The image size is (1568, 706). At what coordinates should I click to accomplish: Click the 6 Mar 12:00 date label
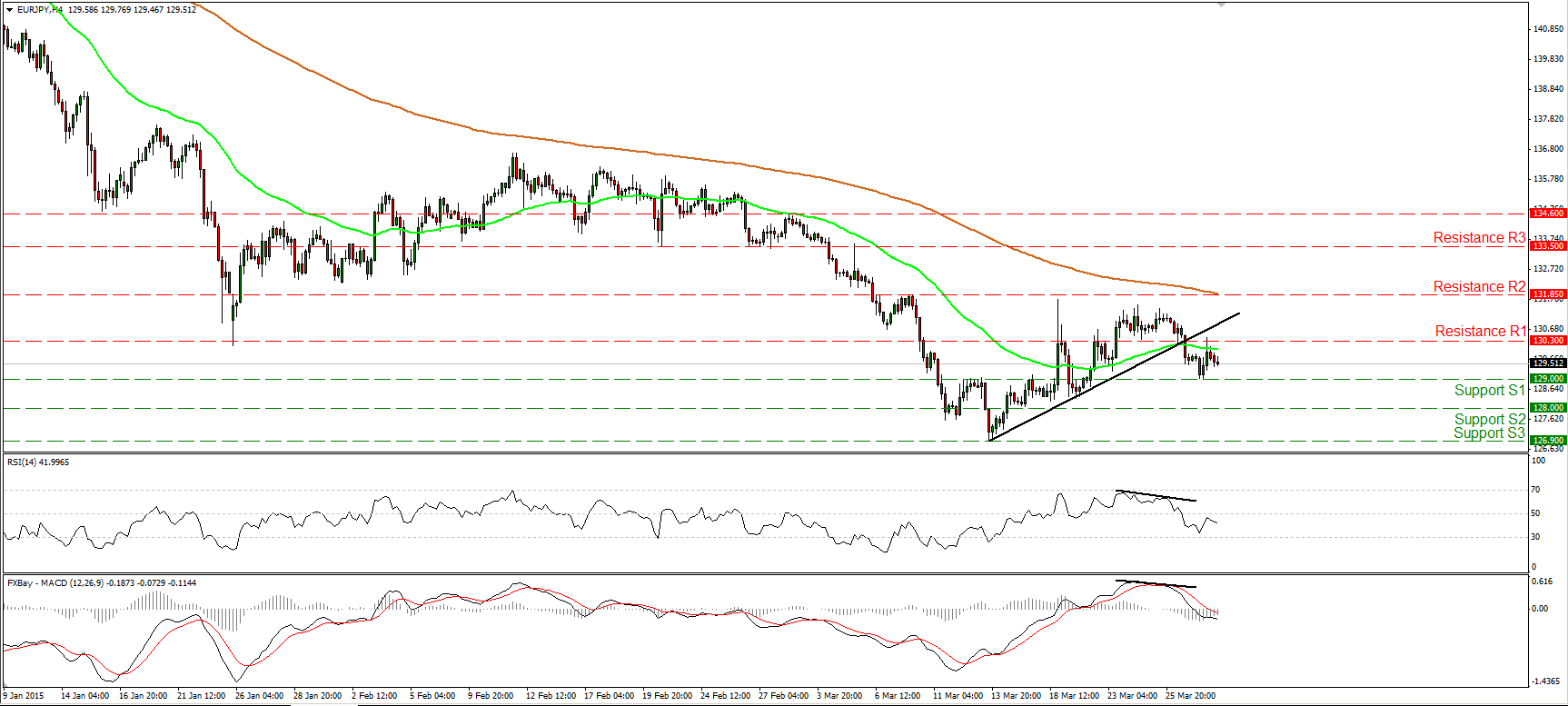click(898, 696)
